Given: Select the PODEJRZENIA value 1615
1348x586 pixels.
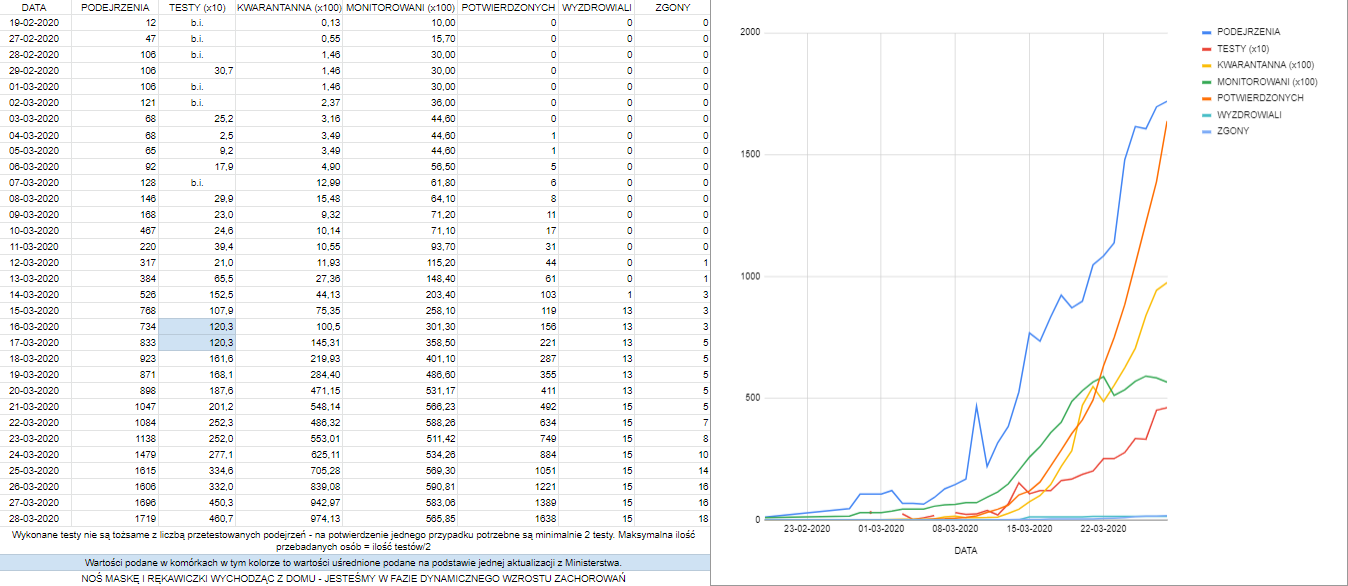Looking at the screenshot, I should pyautogui.click(x=144, y=471).
